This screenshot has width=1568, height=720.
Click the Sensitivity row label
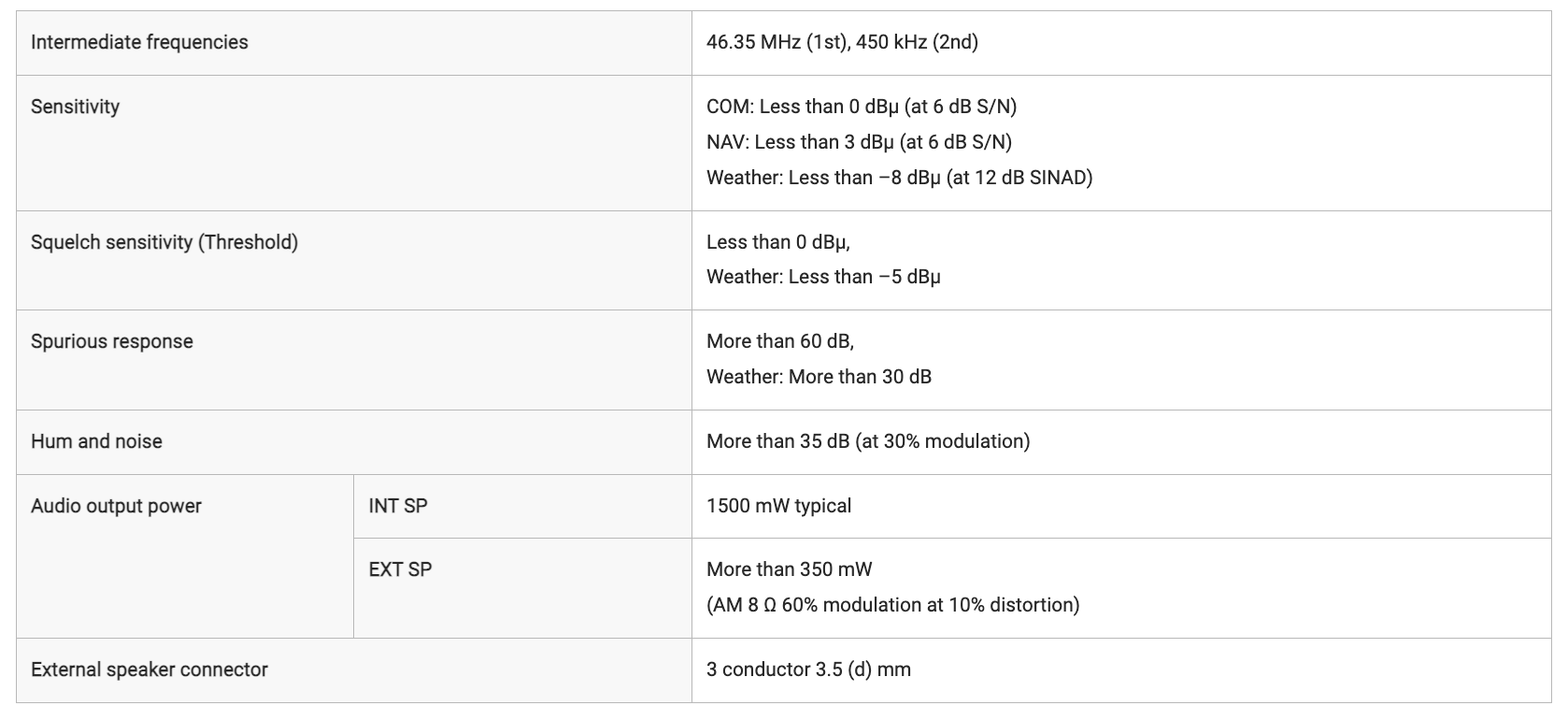(75, 107)
